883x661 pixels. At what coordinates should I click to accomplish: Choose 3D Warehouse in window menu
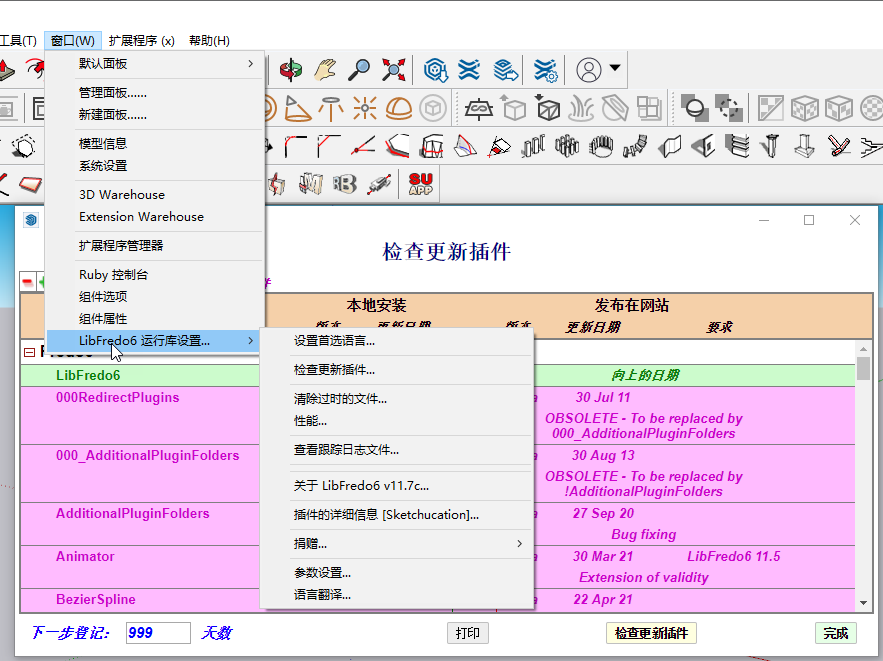pyautogui.click(x=155, y=195)
